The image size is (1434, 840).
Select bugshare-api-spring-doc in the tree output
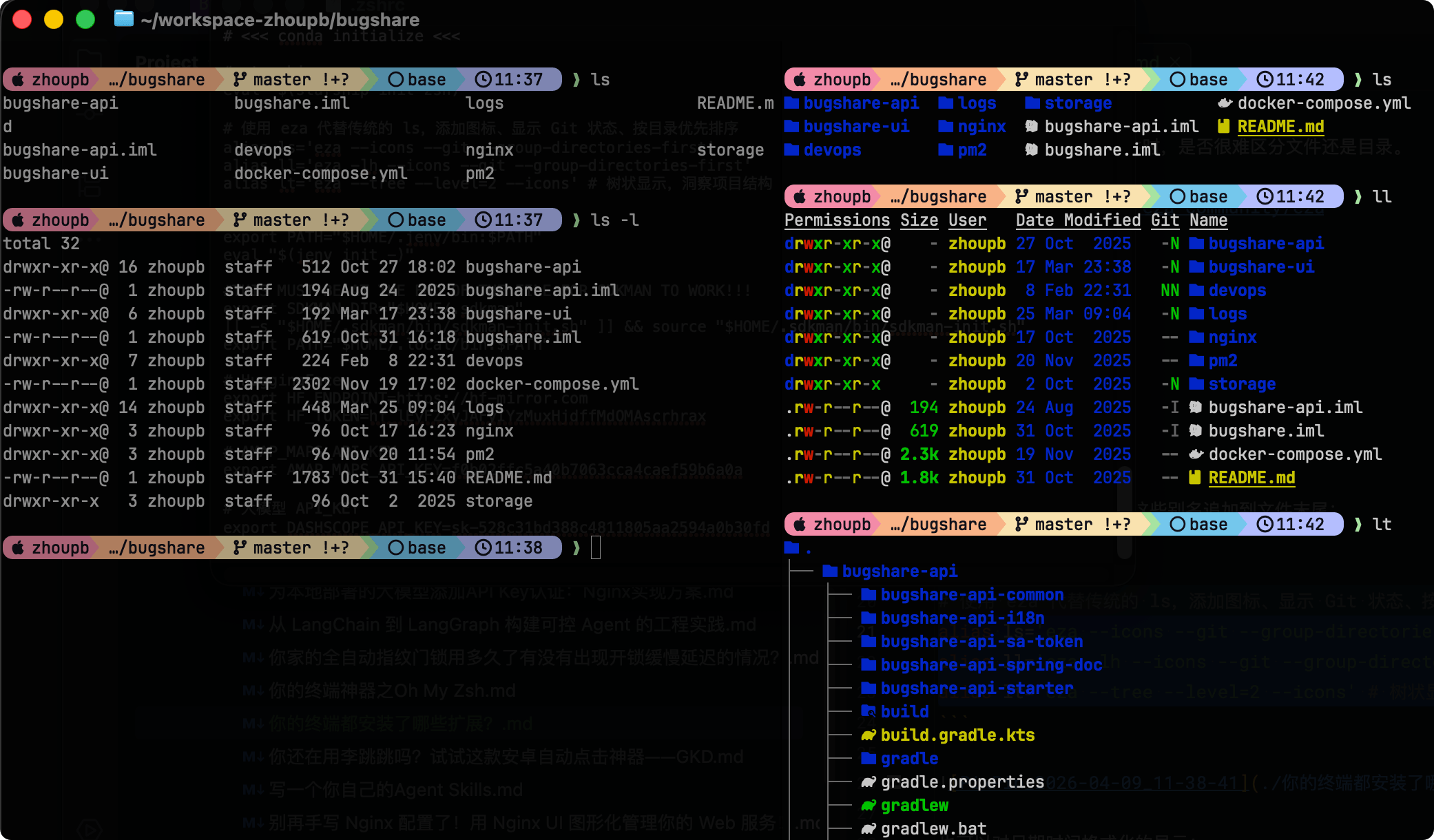[990, 665]
